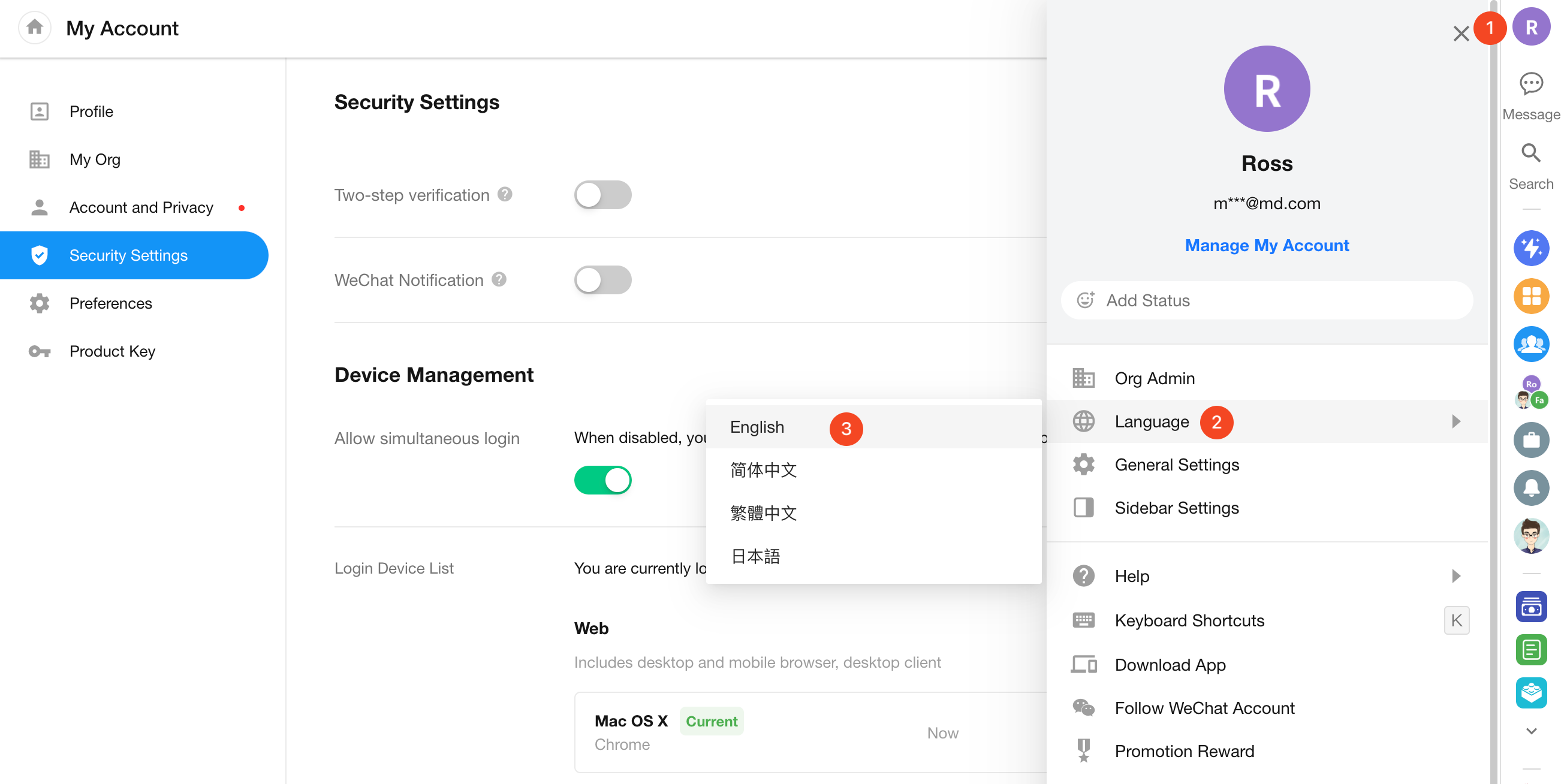The height and width of the screenshot is (784, 1561).
Task: Turn on WeChat Notification switch
Action: pos(602,280)
